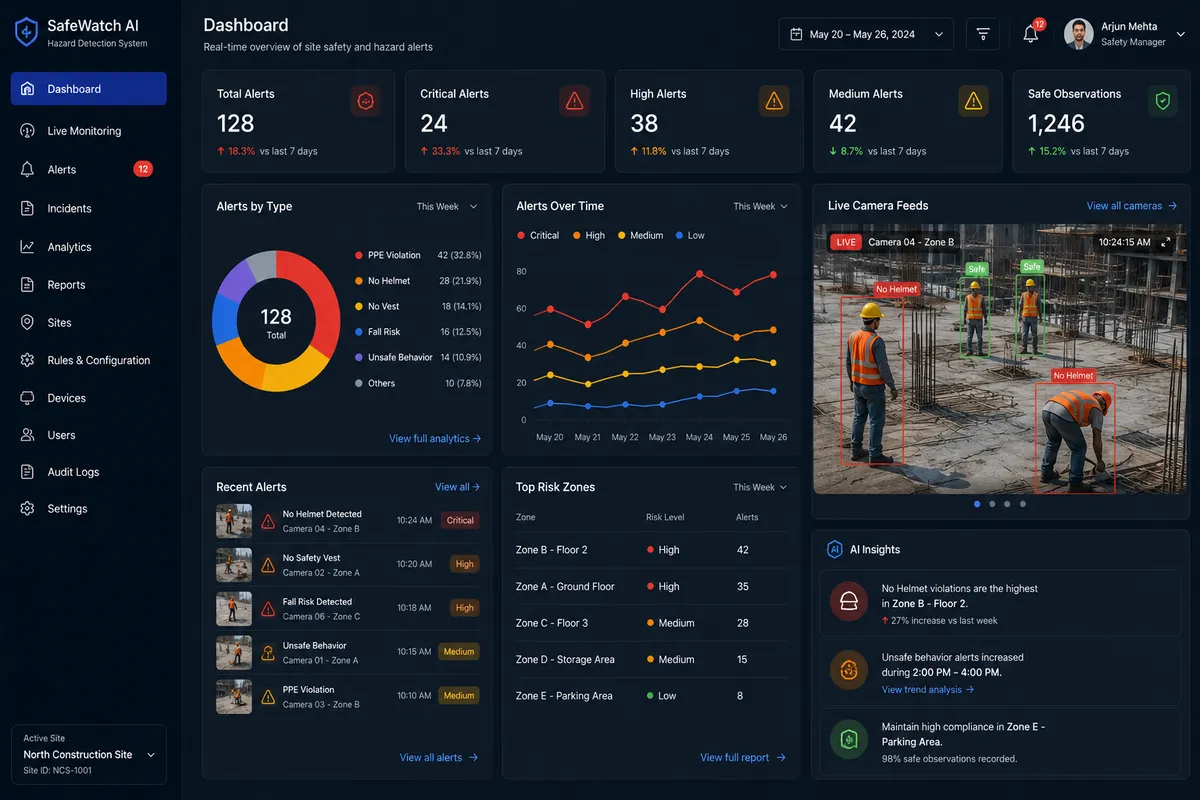
Task: Go to Dashboard in sidebar
Action: 89,89
